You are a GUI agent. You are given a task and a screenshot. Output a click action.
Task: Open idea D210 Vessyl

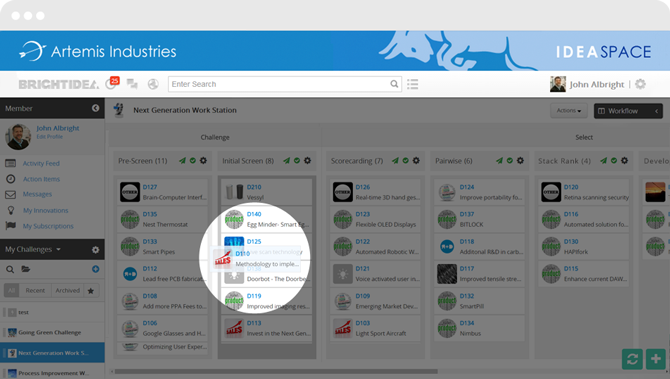point(267,192)
